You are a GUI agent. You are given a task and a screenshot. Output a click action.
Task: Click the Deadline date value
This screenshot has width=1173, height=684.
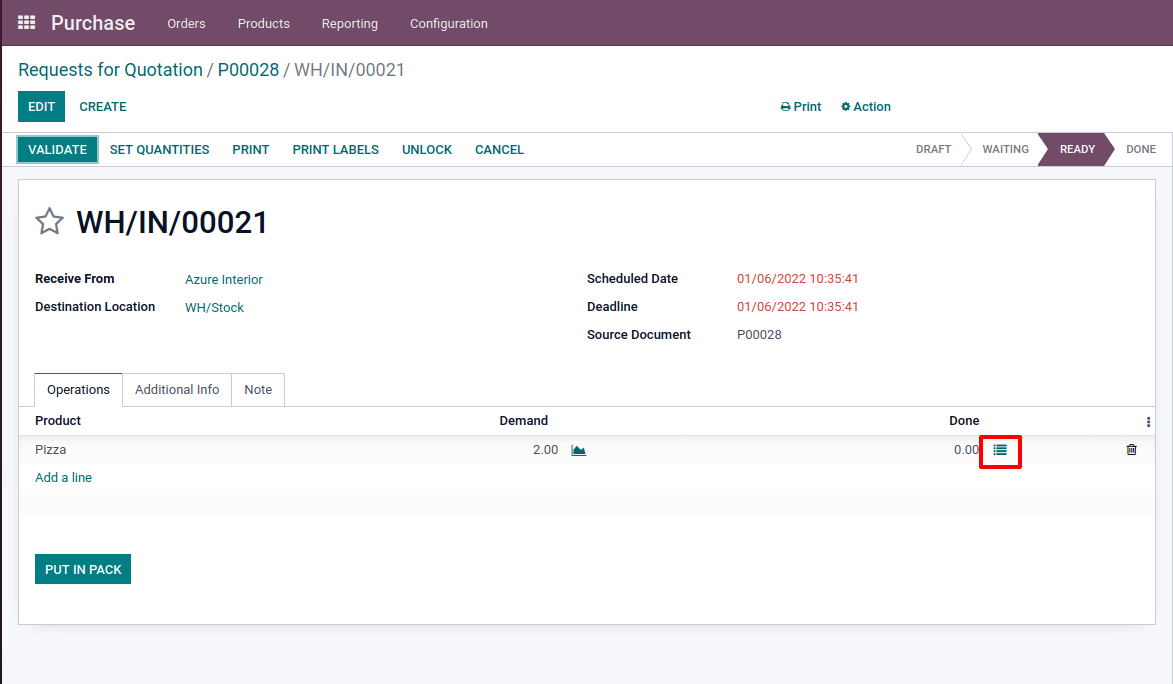click(797, 307)
